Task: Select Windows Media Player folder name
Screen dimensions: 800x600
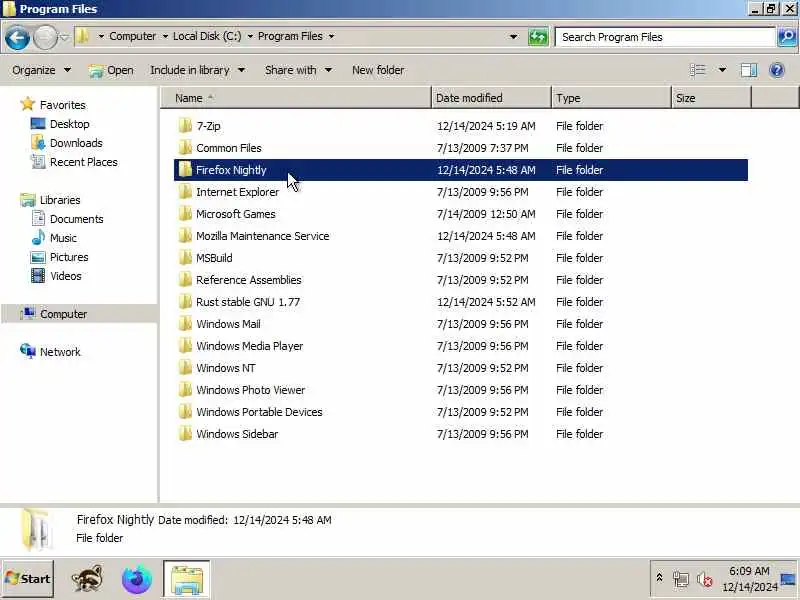Action: tap(249, 345)
